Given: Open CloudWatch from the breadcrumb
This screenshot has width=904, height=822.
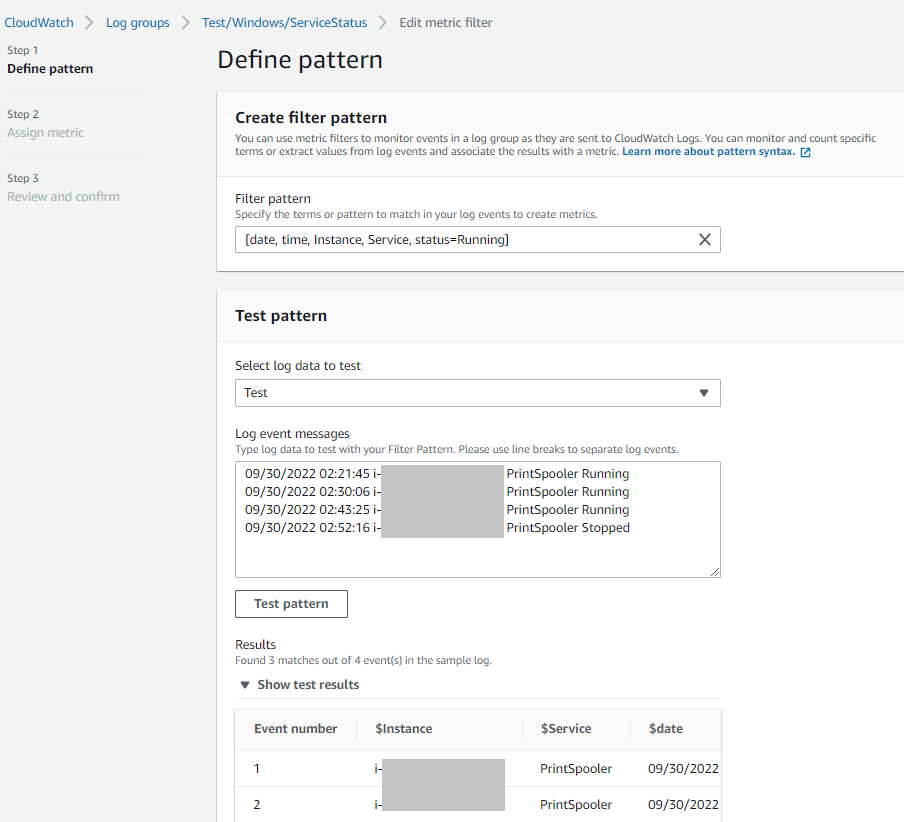Looking at the screenshot, I should coord(39,21).
